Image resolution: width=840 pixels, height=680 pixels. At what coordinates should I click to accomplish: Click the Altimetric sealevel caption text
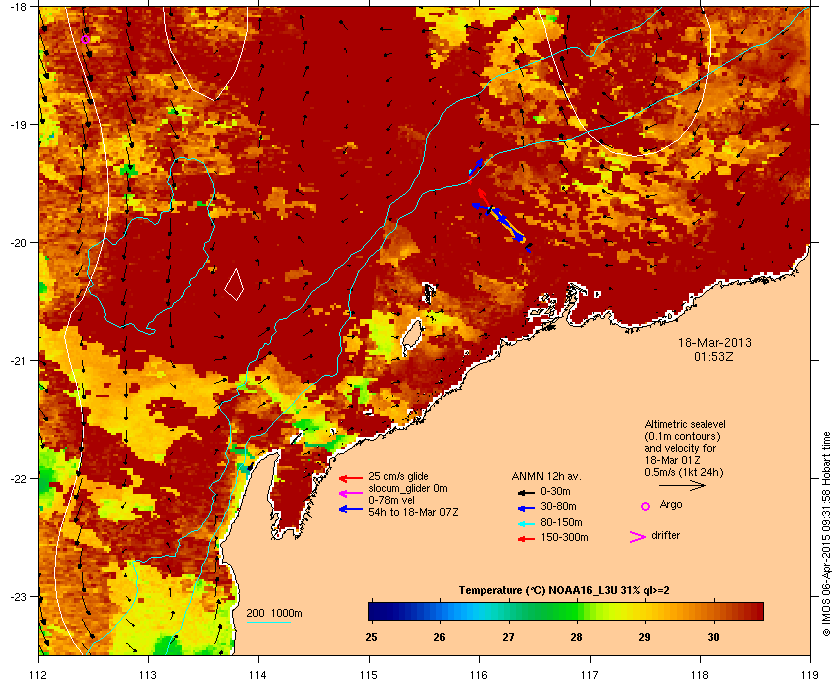(x=685, y=449)
